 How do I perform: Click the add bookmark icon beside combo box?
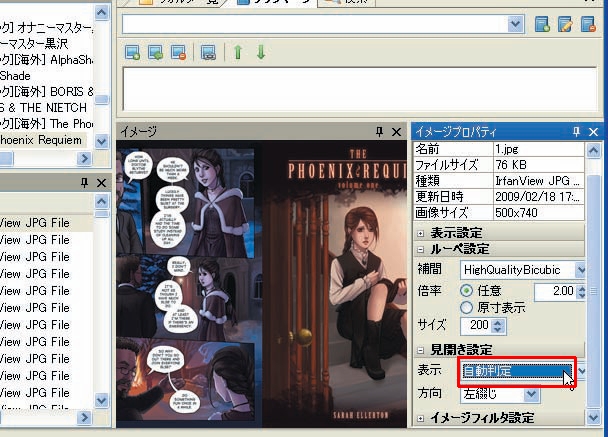[542, 24]
